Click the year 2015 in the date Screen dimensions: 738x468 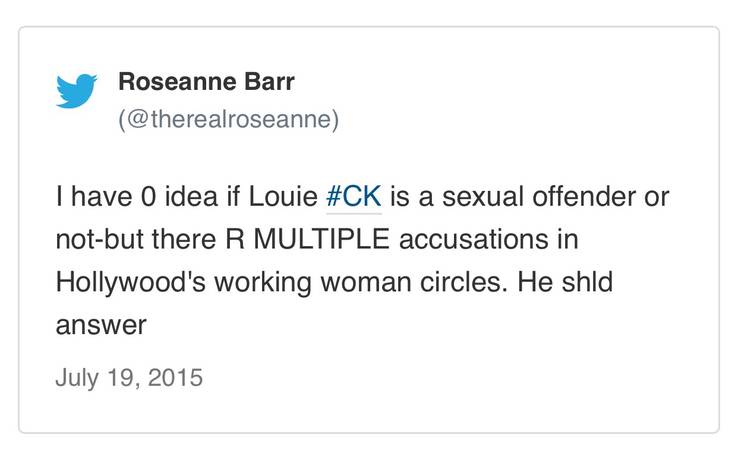point(175,378)
